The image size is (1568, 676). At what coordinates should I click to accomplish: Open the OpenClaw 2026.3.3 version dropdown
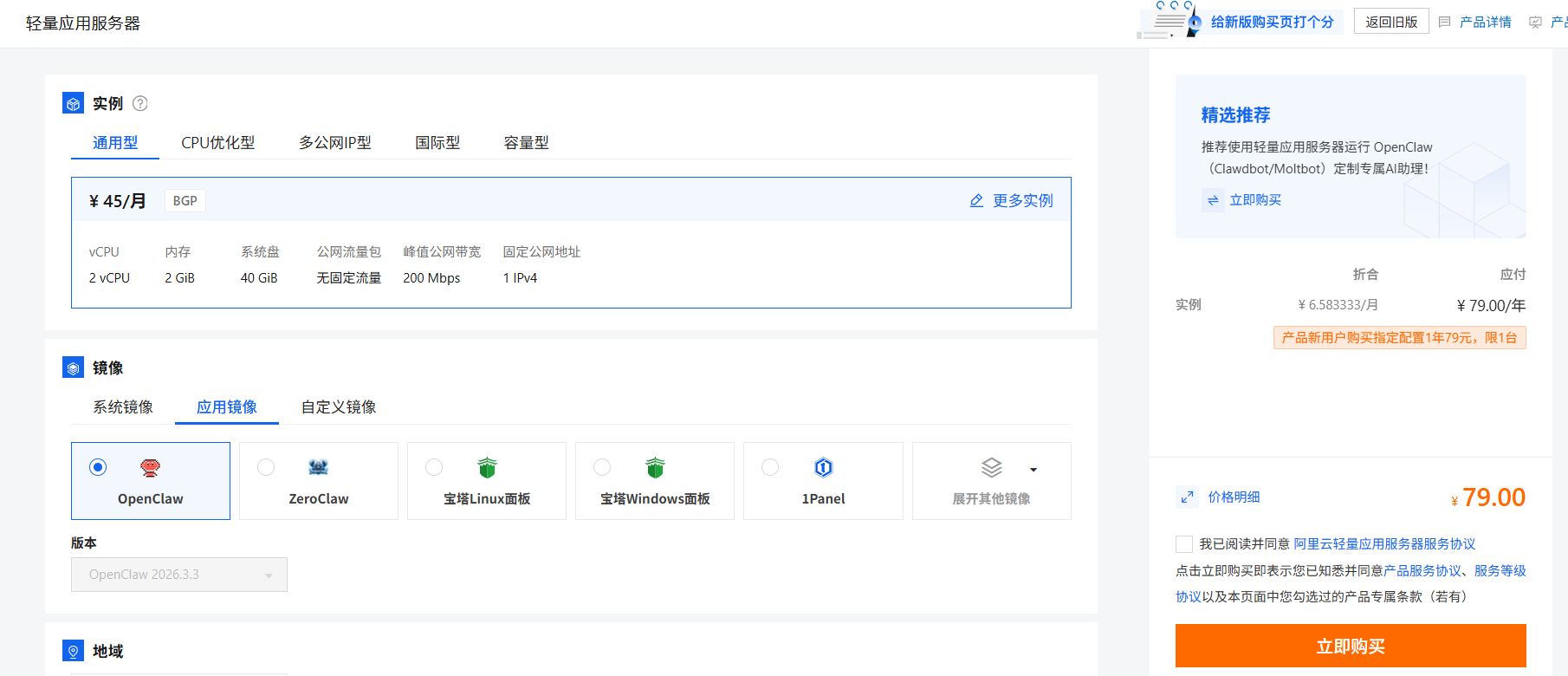click(179, 575)
